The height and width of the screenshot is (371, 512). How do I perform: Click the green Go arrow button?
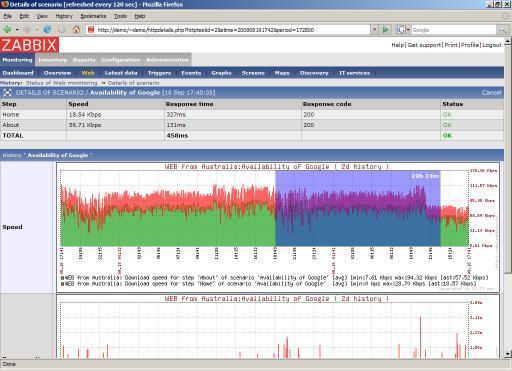[386, 30]
